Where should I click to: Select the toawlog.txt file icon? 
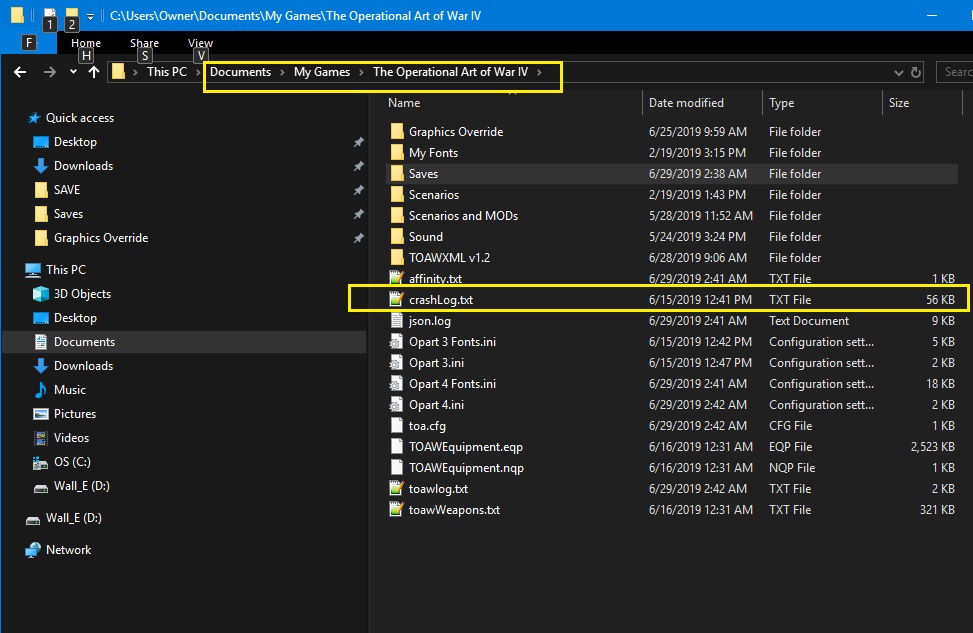coord(397,488)
